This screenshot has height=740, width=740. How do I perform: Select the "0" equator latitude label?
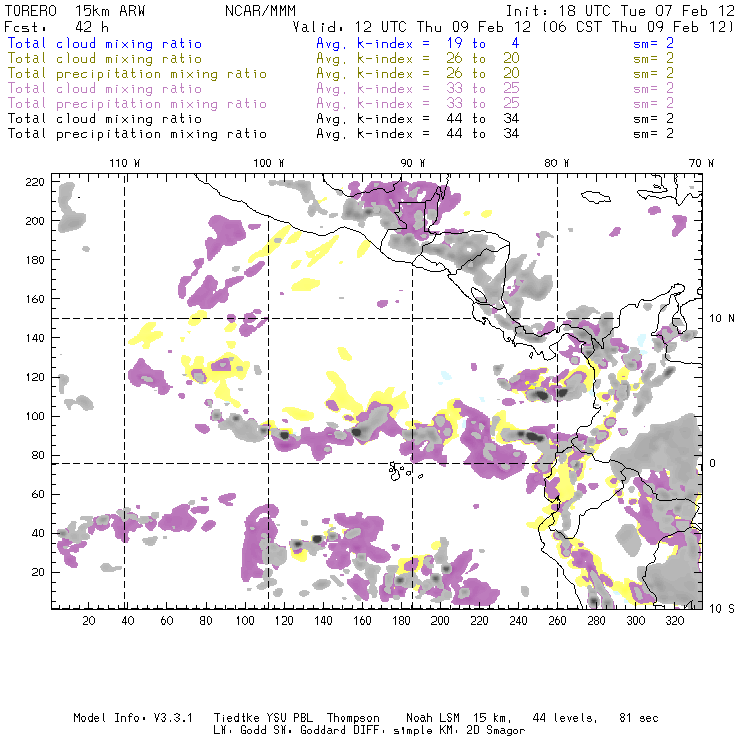coord(713,463)
